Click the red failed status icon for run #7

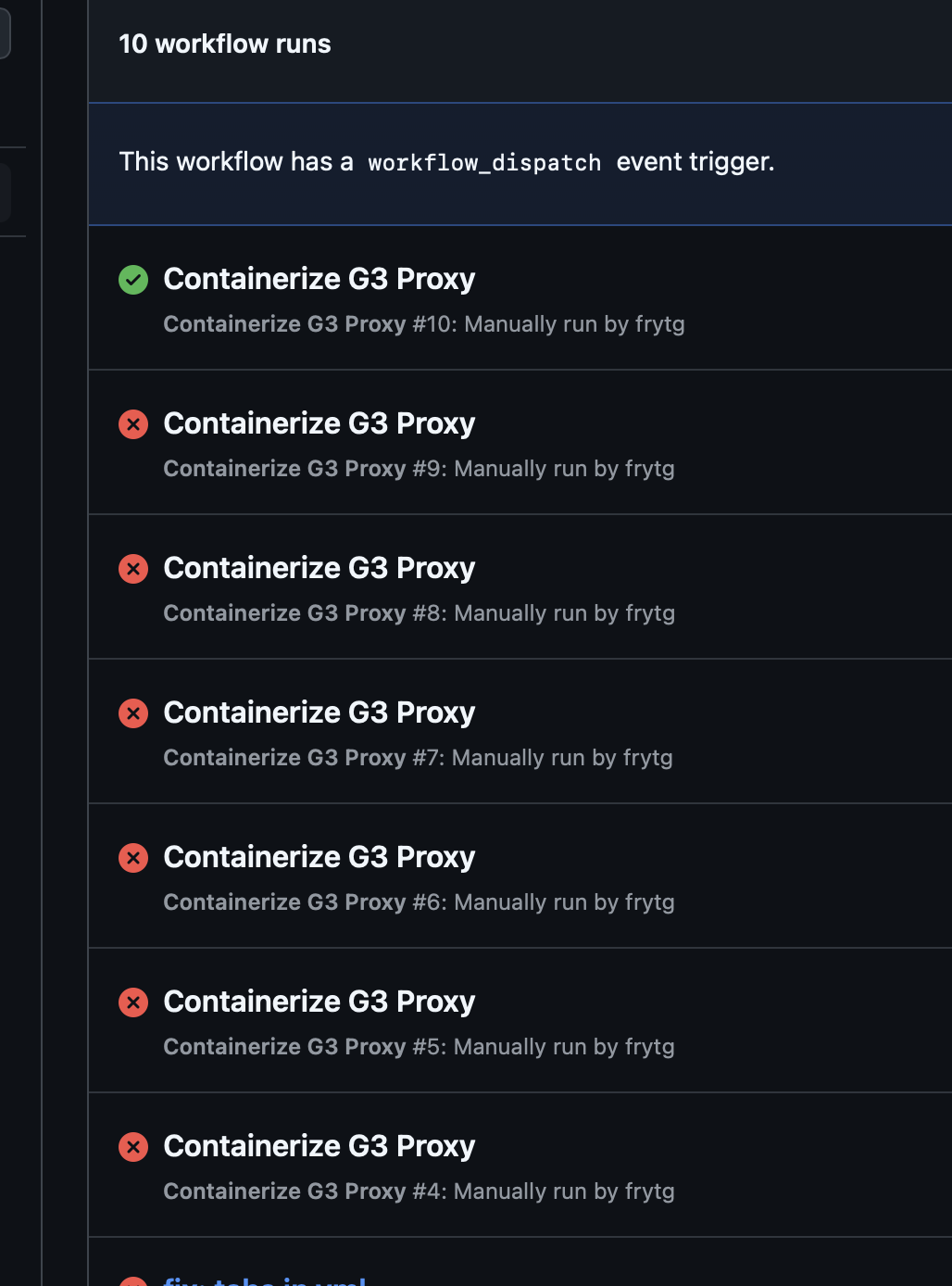tap(133, 713)
